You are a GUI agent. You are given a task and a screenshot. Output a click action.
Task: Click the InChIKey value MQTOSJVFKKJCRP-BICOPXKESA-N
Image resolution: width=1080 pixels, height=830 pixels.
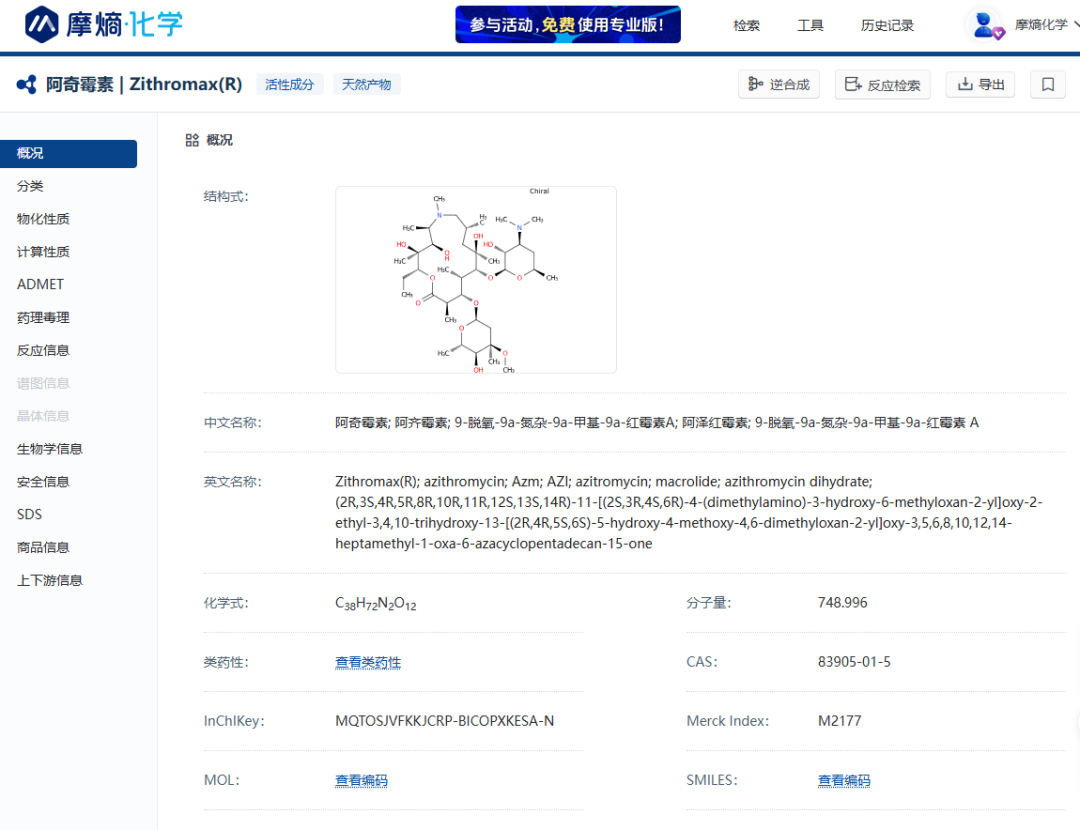(x=444, y=721)
